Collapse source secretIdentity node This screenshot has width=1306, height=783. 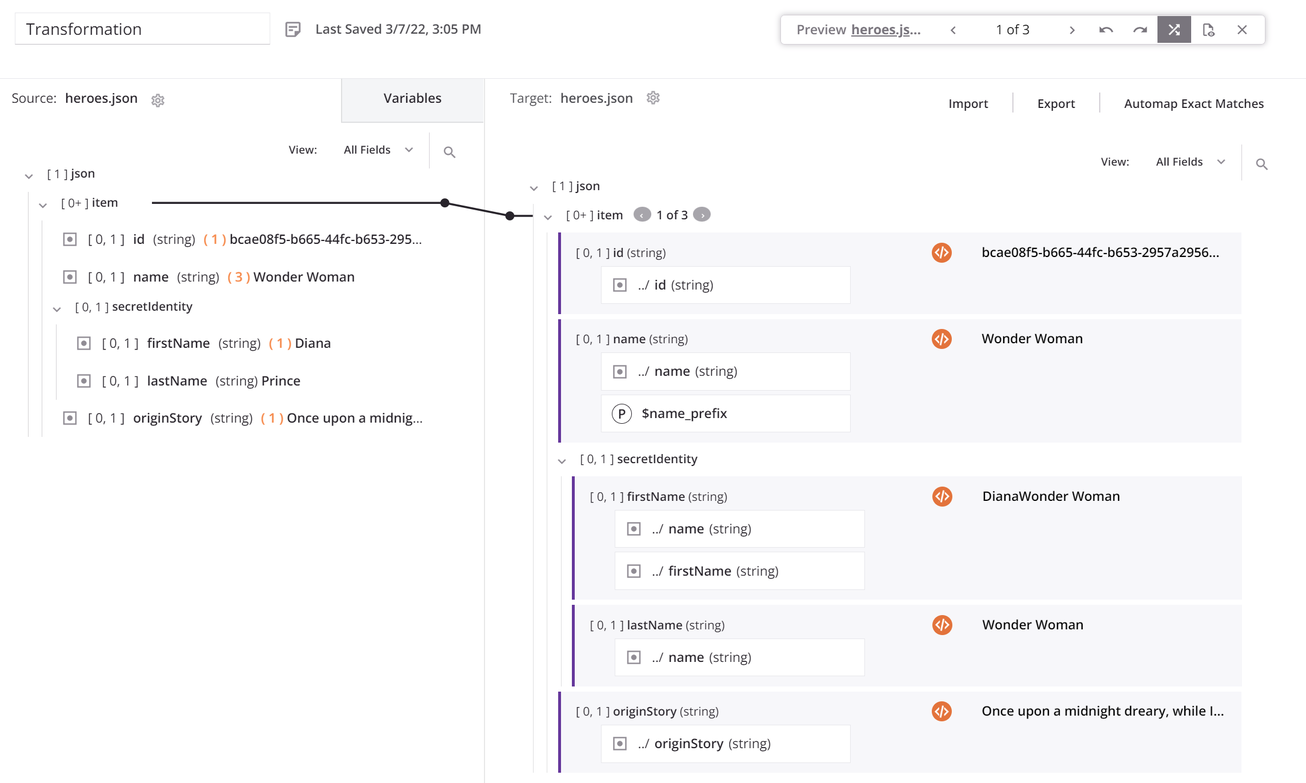point(57,309)
